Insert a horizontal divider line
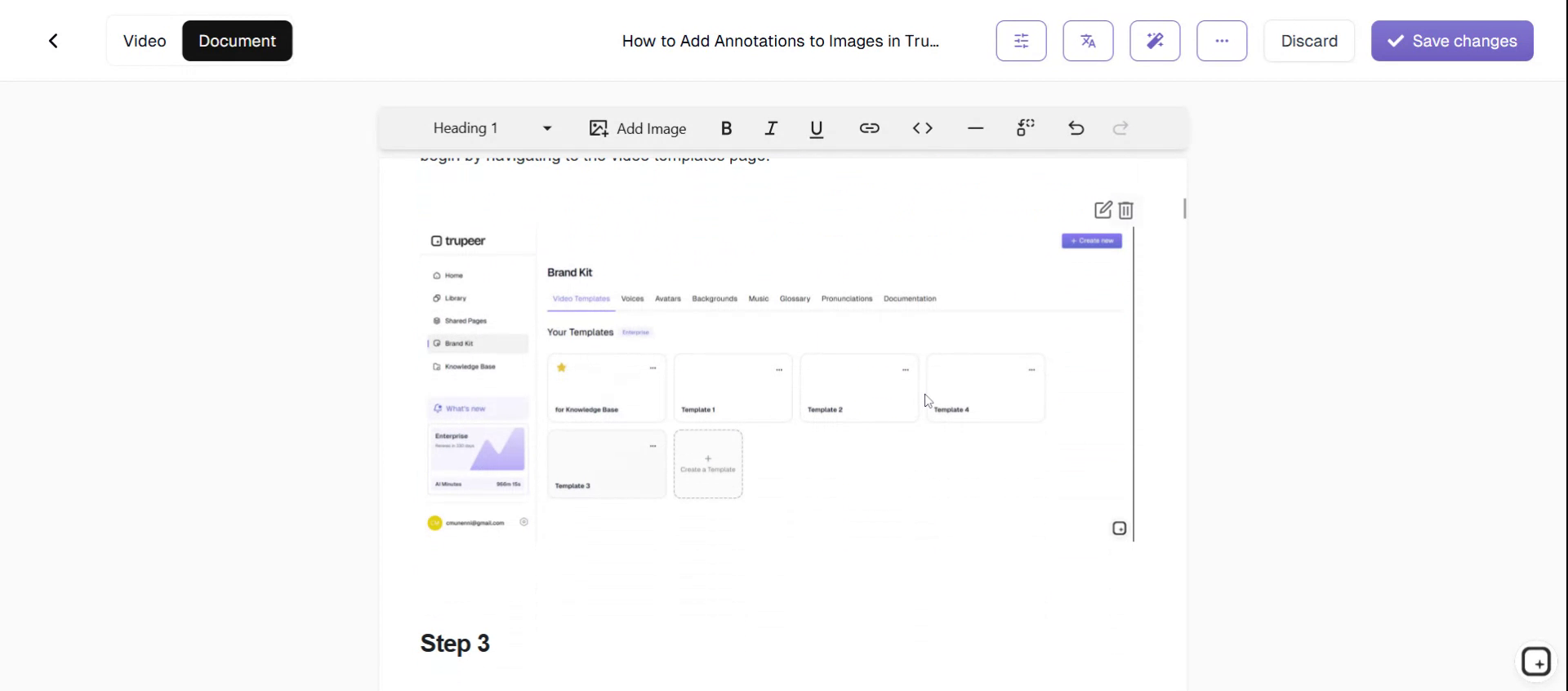 pyautogui.click(x=975, y=128)
